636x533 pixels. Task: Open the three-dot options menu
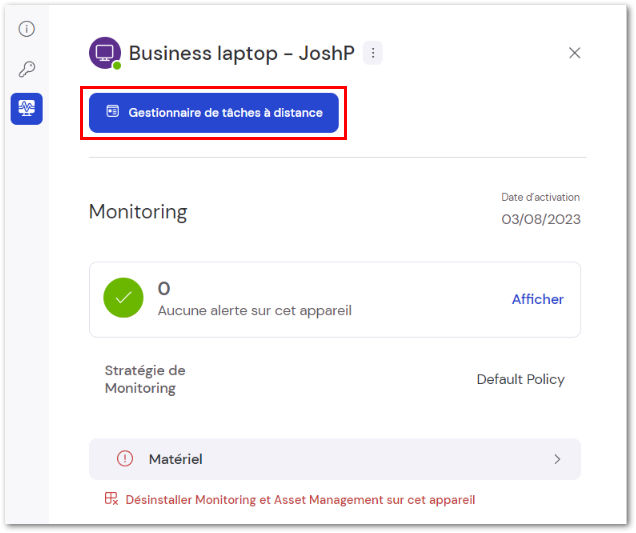pos(373,53)
